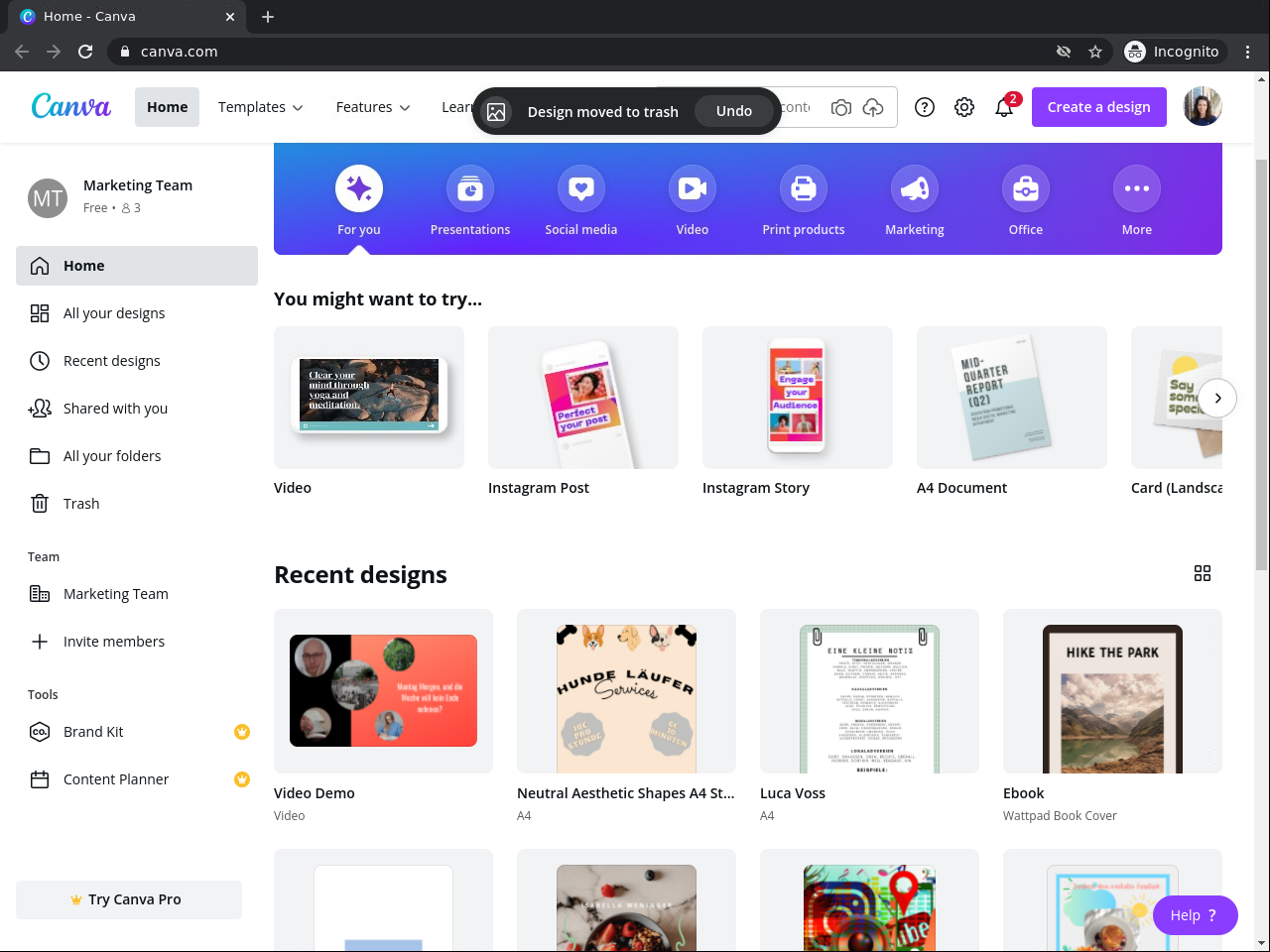Show next suggested design types arrow
Image resolution: width=1270 pixels, height=952 pixels.
pyautogui.click(x=1217, y=398)
